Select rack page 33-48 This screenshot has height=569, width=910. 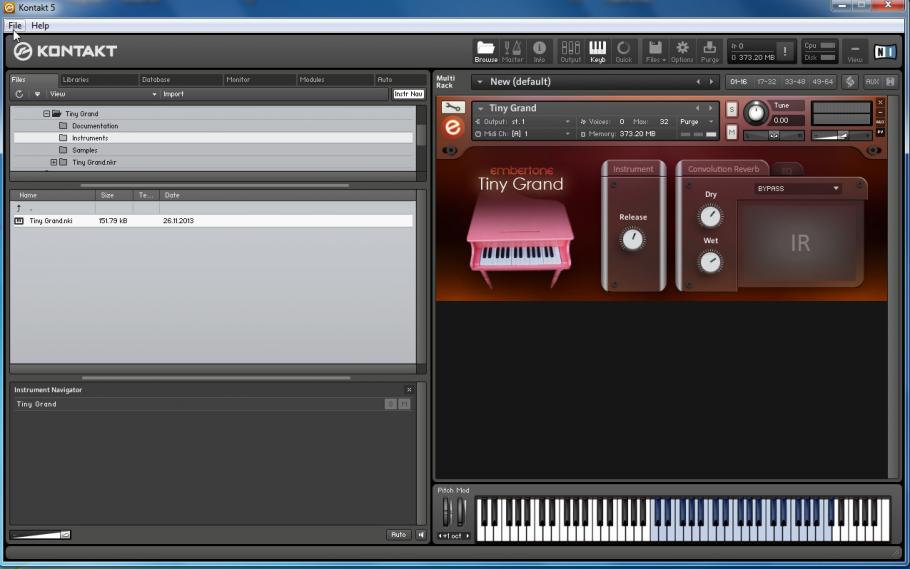point(795,82)
